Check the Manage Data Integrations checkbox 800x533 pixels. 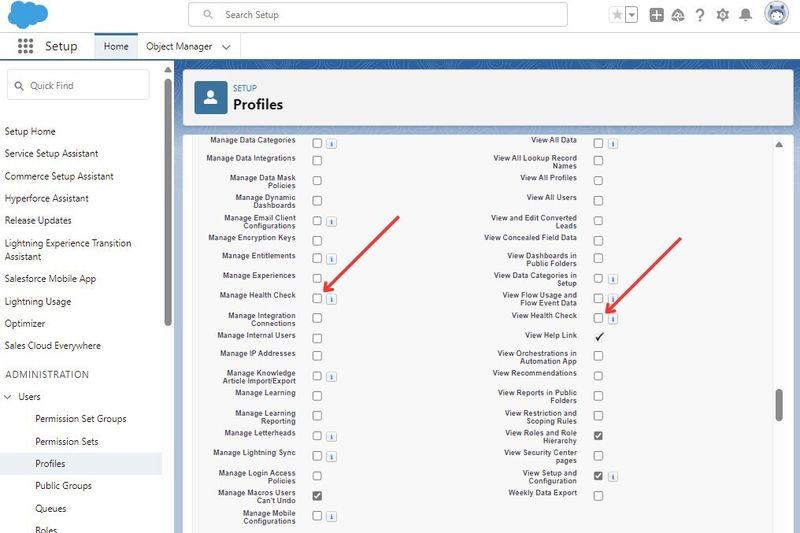[x=317, y=161]
